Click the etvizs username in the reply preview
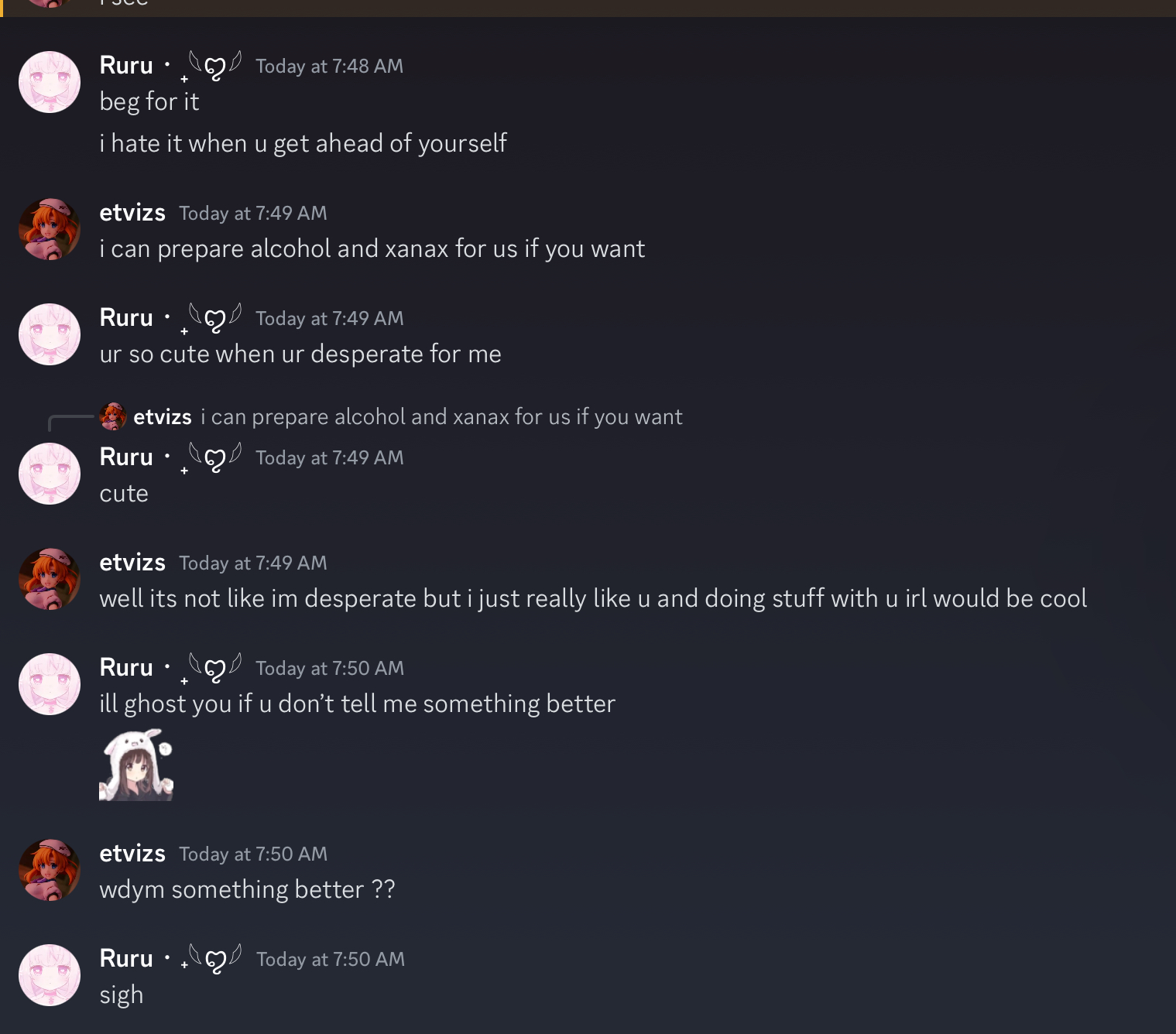The image size is (1176, 1034). pyautogui.click(x=163, y=417)
